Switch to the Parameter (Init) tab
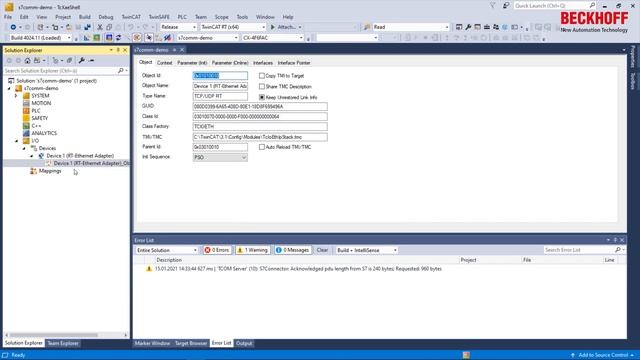This screenshot has height=360, width=640. coord(192,63)
